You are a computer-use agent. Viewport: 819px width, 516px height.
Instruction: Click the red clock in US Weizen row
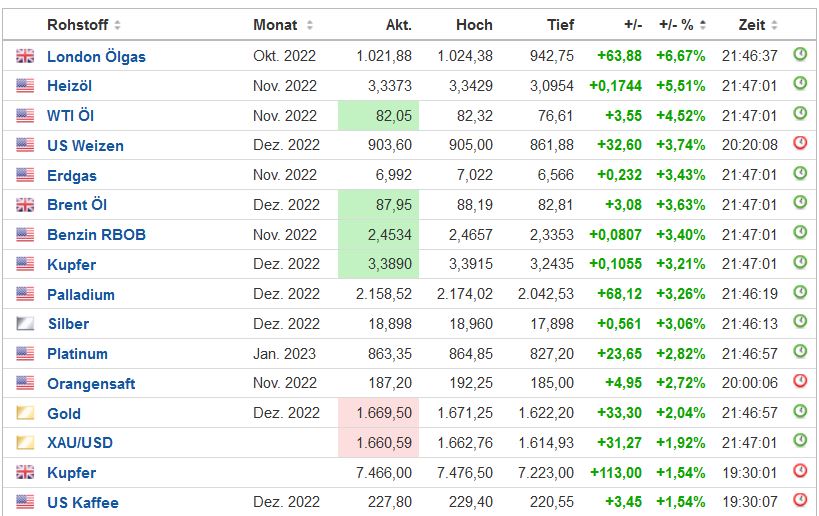pyautogui.click(x=800, y=144)
